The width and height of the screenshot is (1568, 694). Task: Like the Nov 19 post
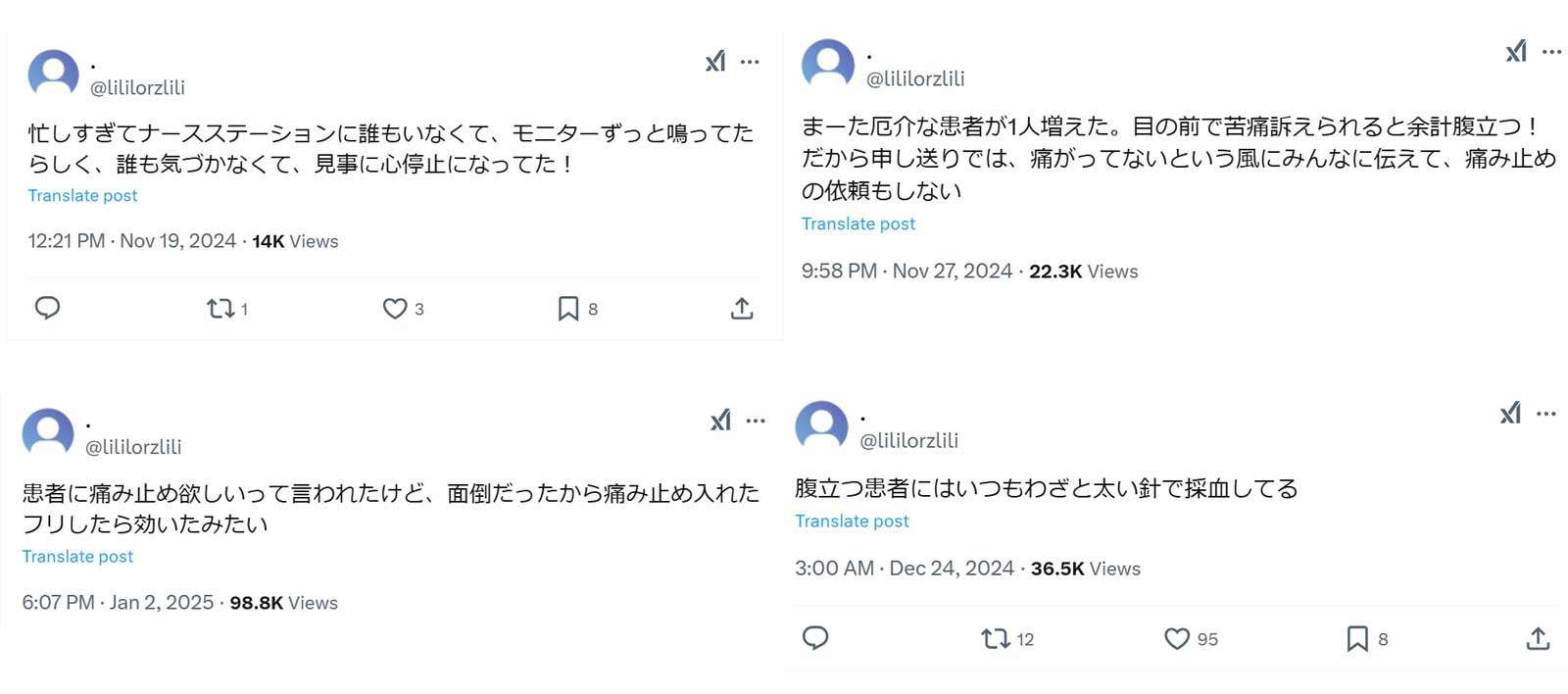tap(395, 308)
